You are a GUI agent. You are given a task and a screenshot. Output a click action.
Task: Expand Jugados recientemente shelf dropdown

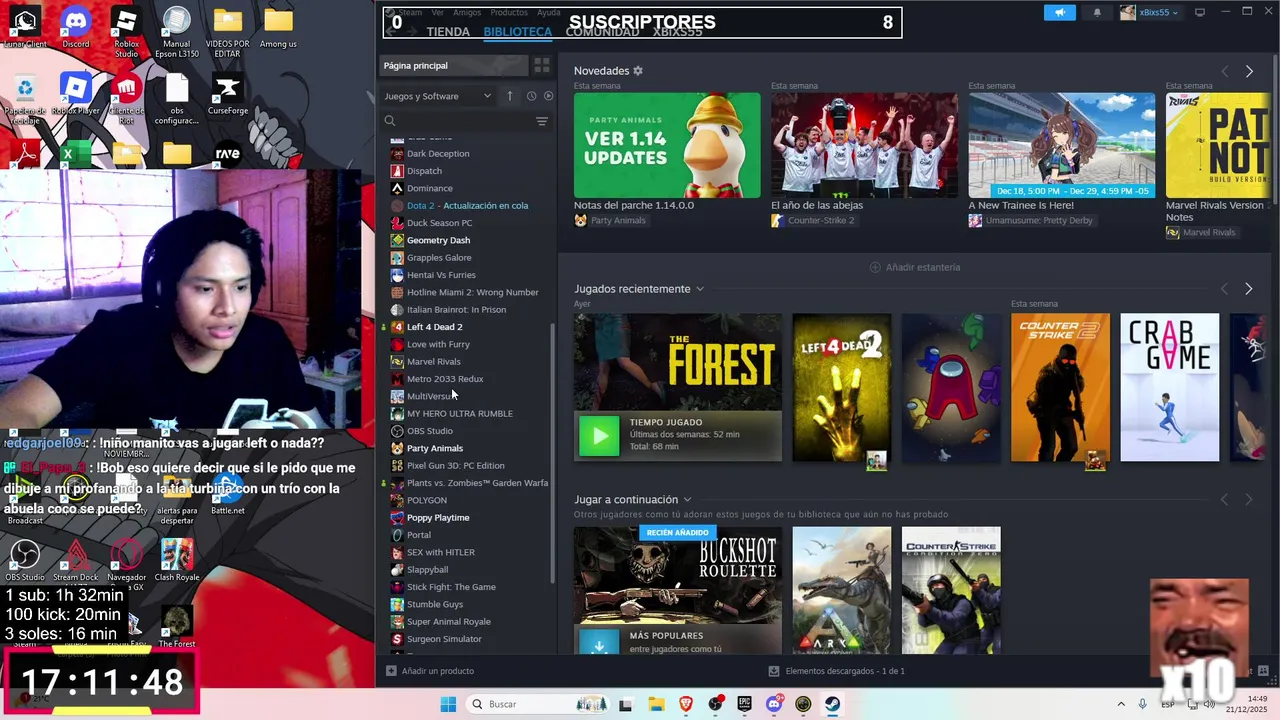pyautogui.click(x=700, y=289)
